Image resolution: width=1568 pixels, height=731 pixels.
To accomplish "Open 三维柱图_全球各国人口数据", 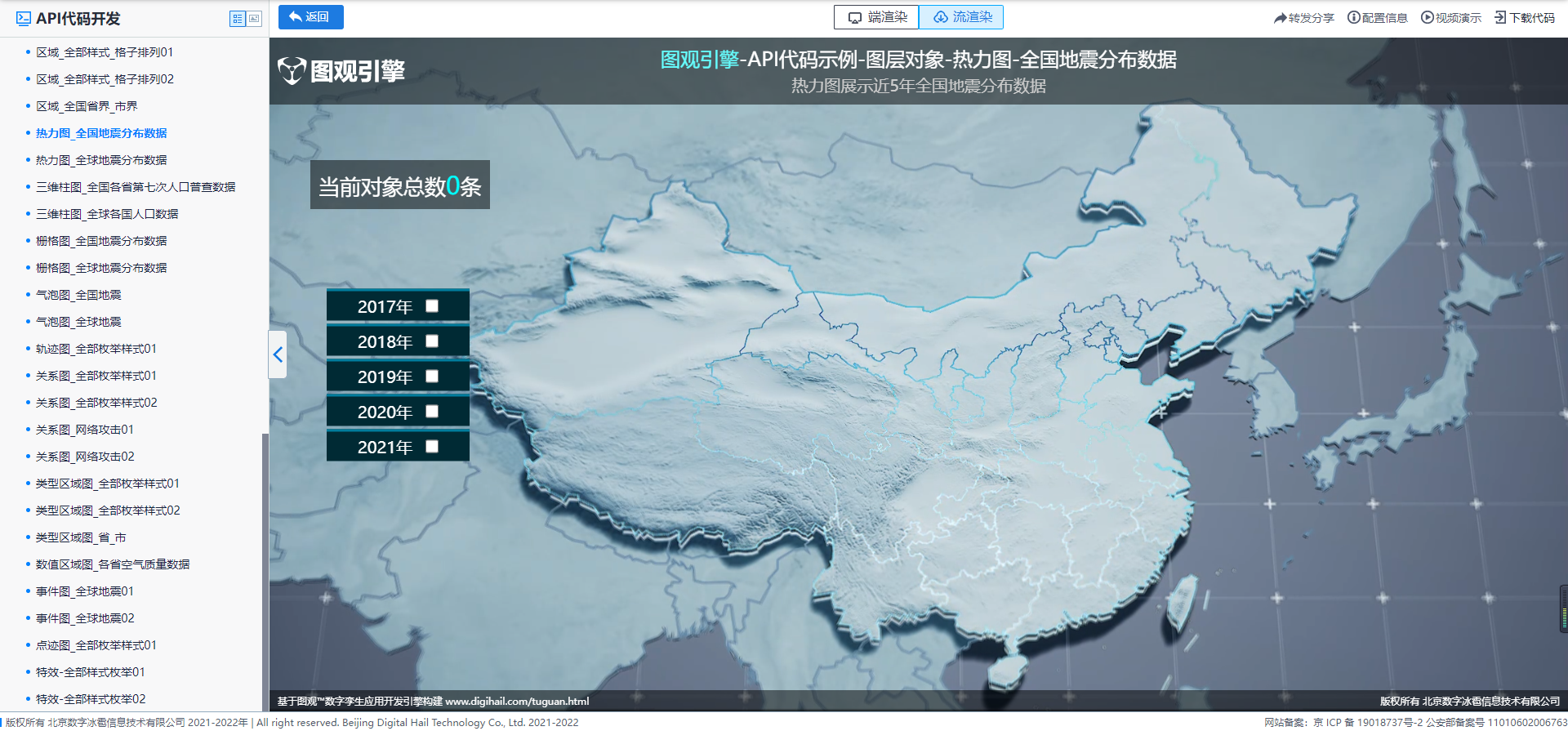I will tap(107, 214).
